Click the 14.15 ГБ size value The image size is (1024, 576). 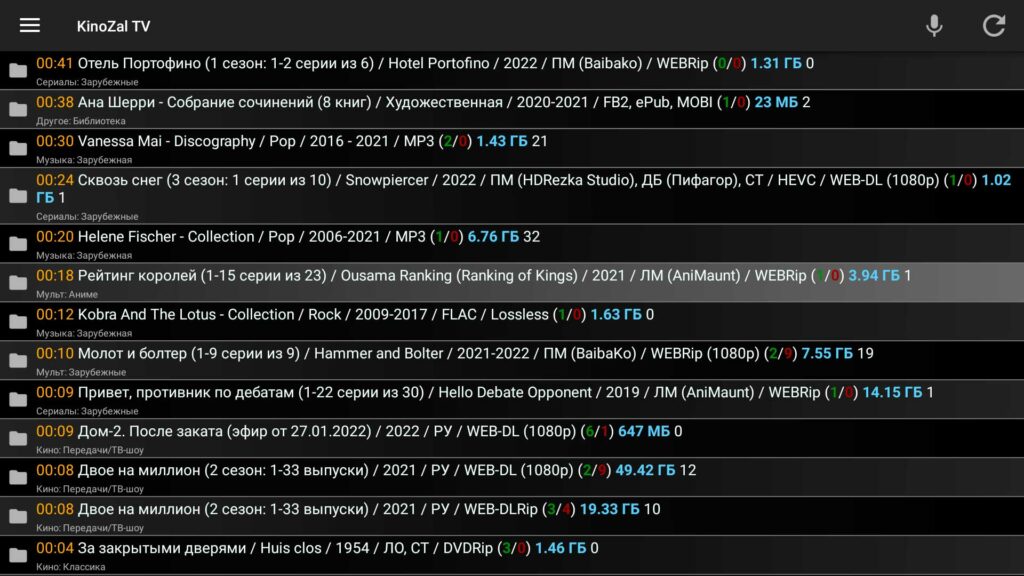(x=892, y=392)
